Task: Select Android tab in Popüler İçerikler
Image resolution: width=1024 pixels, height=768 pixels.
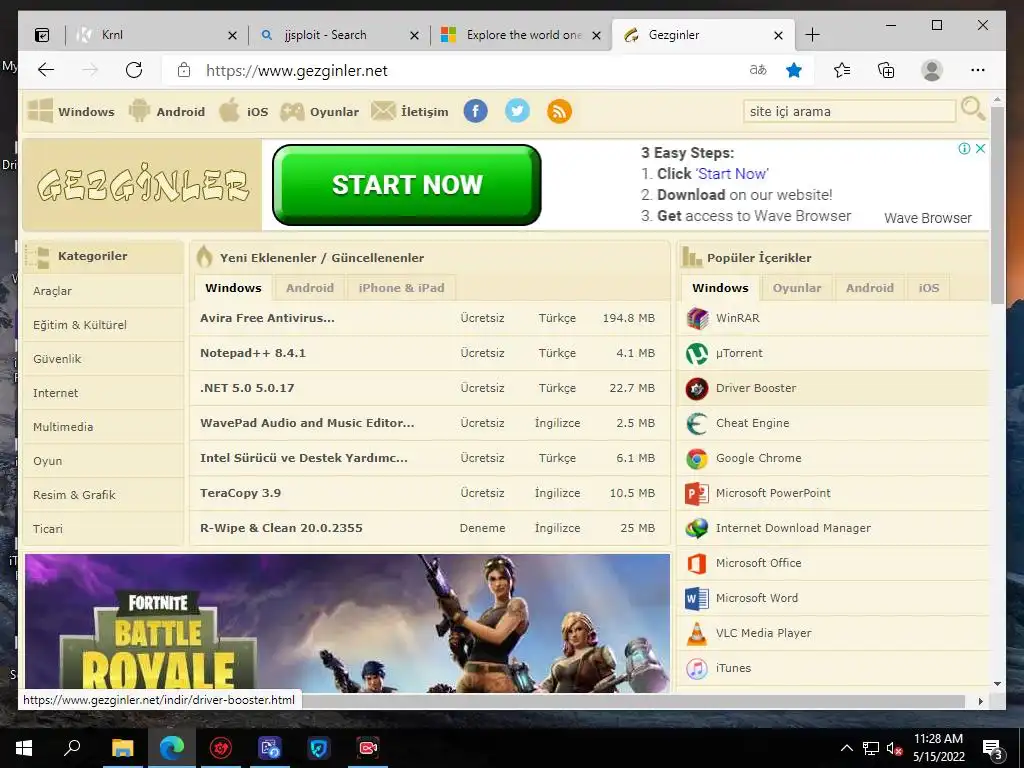Action: [869, 288]
